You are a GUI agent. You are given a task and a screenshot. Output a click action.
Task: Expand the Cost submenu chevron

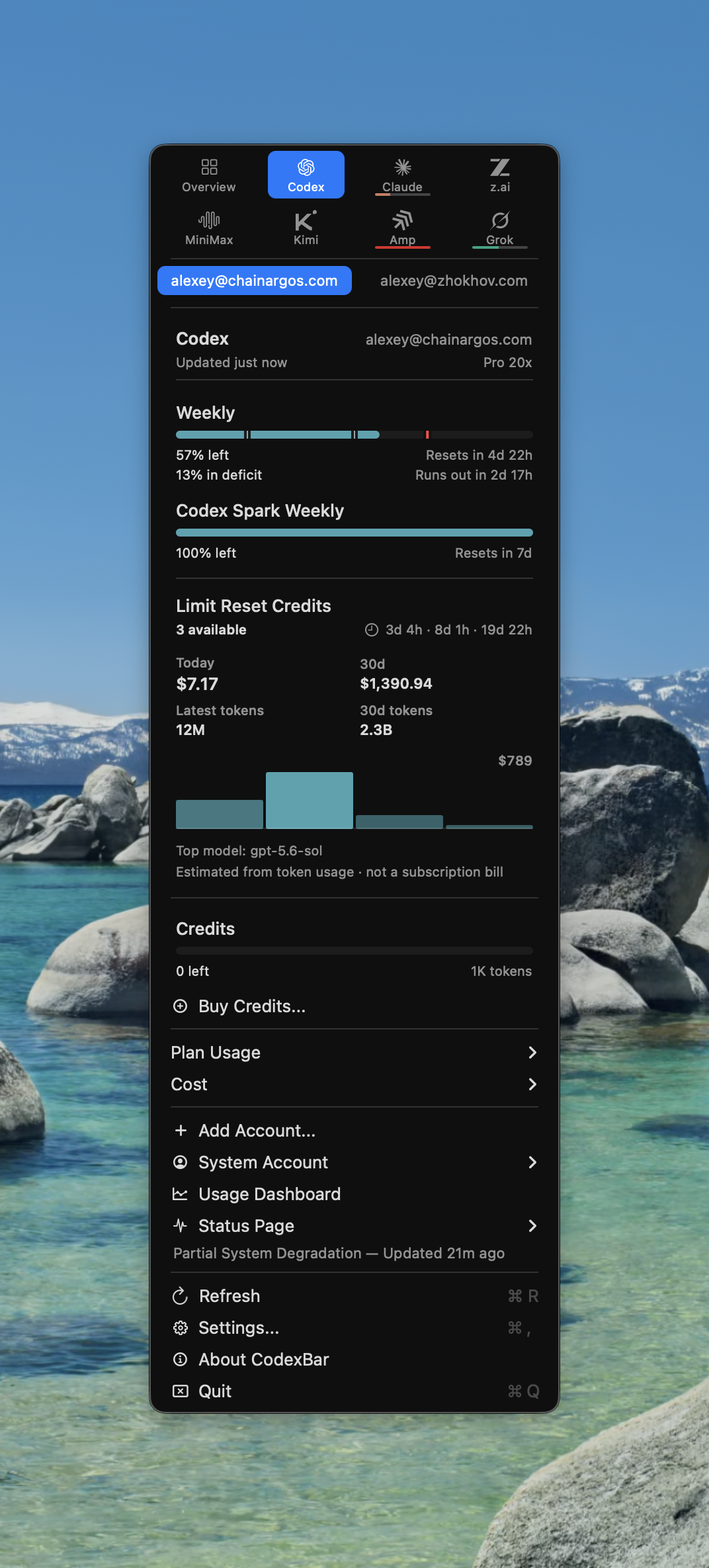532,1084
